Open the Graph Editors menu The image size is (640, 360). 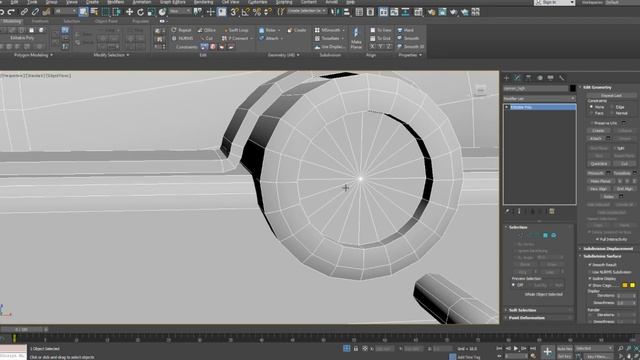tap(172, 2)
